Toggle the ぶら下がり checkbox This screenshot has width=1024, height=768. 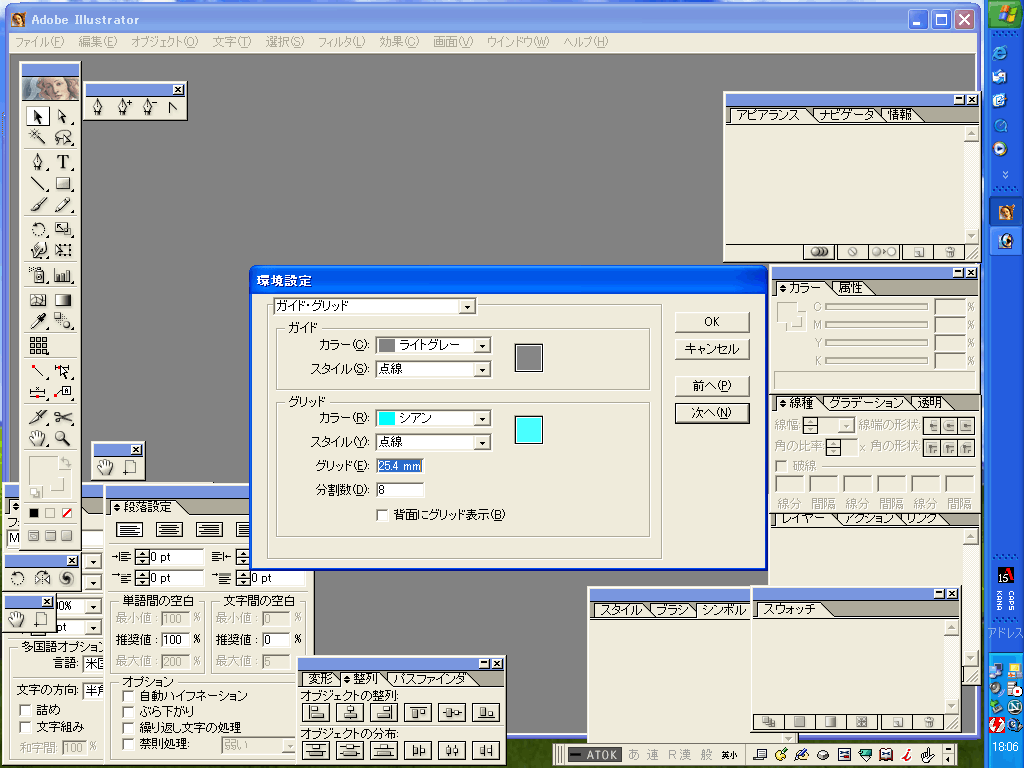point(128,711)
